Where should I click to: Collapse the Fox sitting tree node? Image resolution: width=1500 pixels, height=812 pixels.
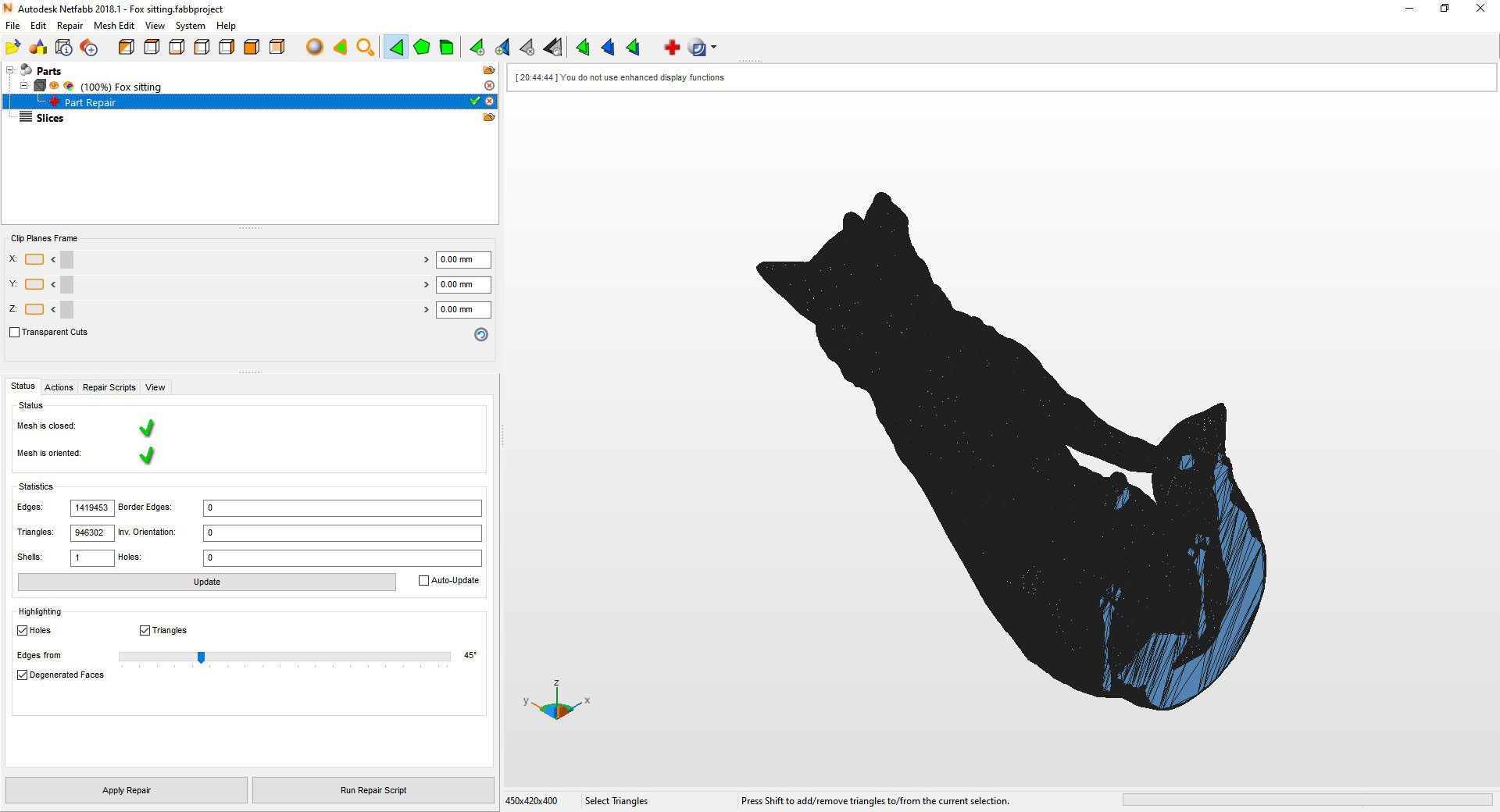tap(24, 86)
